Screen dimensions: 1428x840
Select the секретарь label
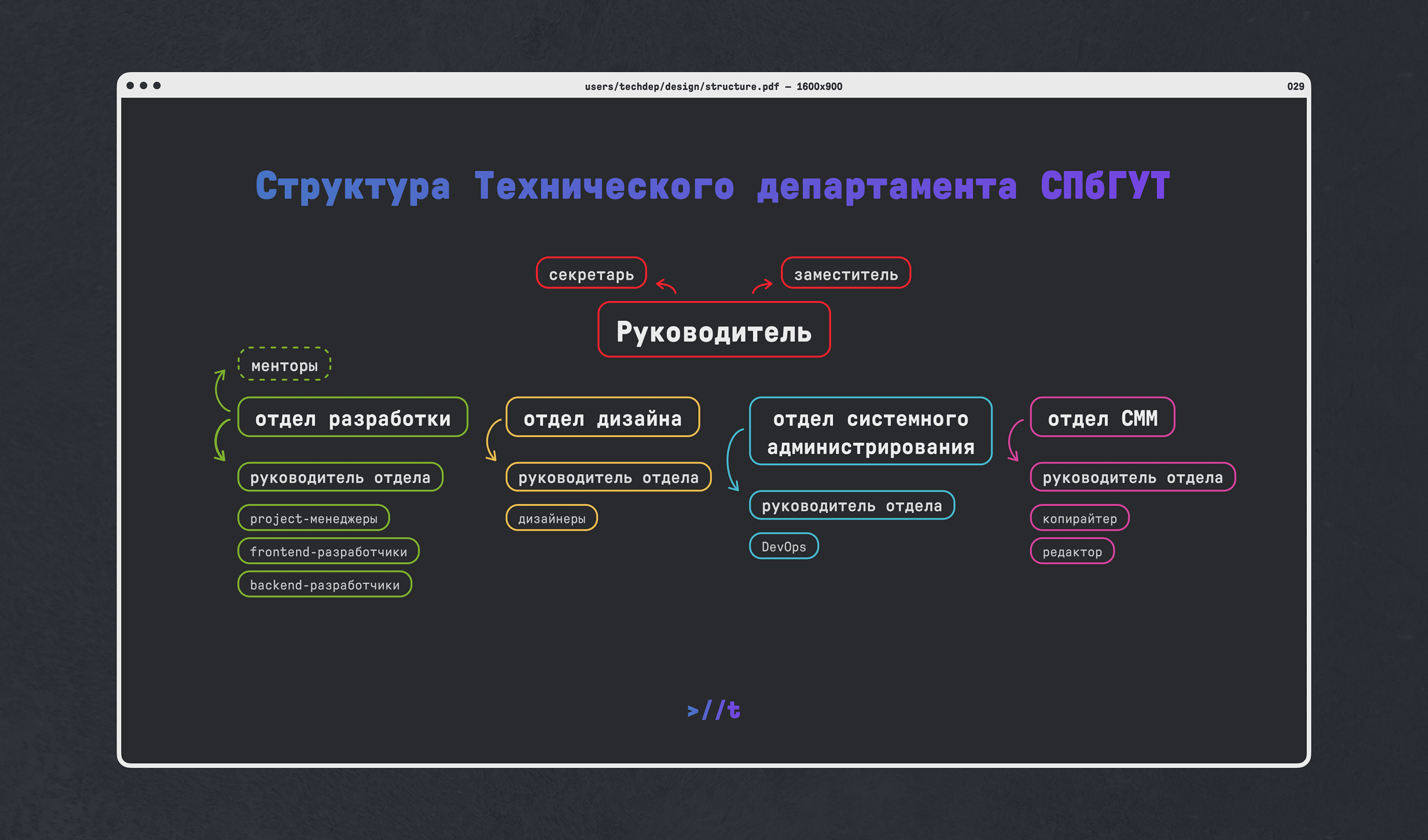pos(591,274)
